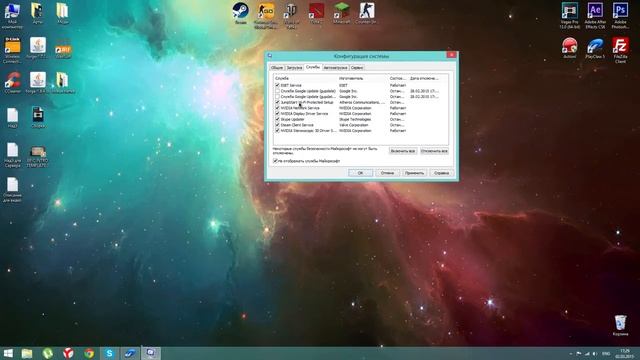Sort by the Изготовитель column header

(363, 78)
